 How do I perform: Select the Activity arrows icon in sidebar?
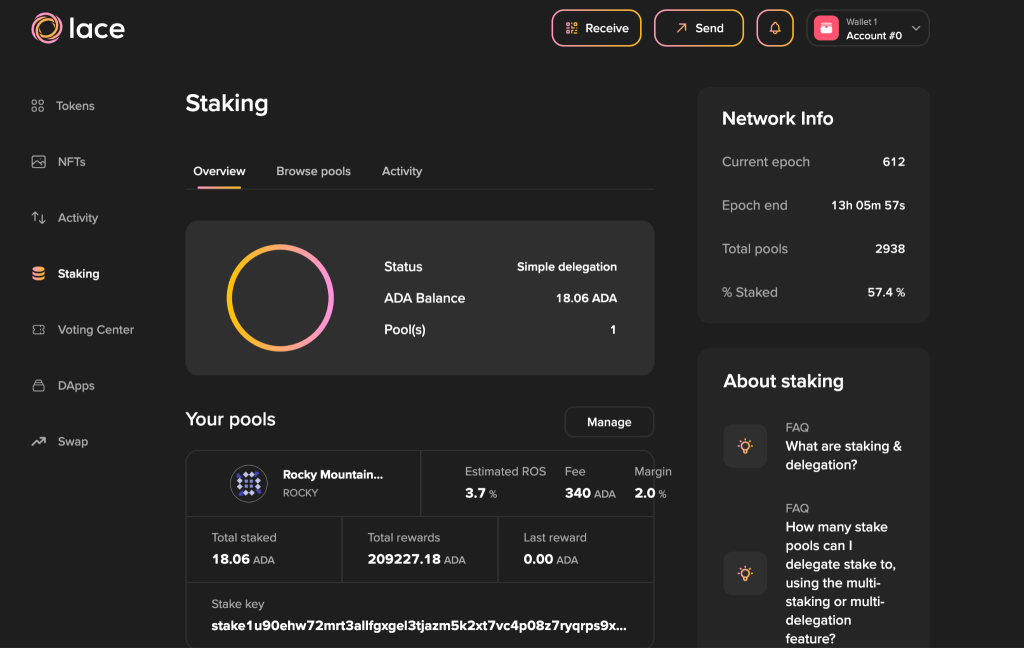click(38, 218)
